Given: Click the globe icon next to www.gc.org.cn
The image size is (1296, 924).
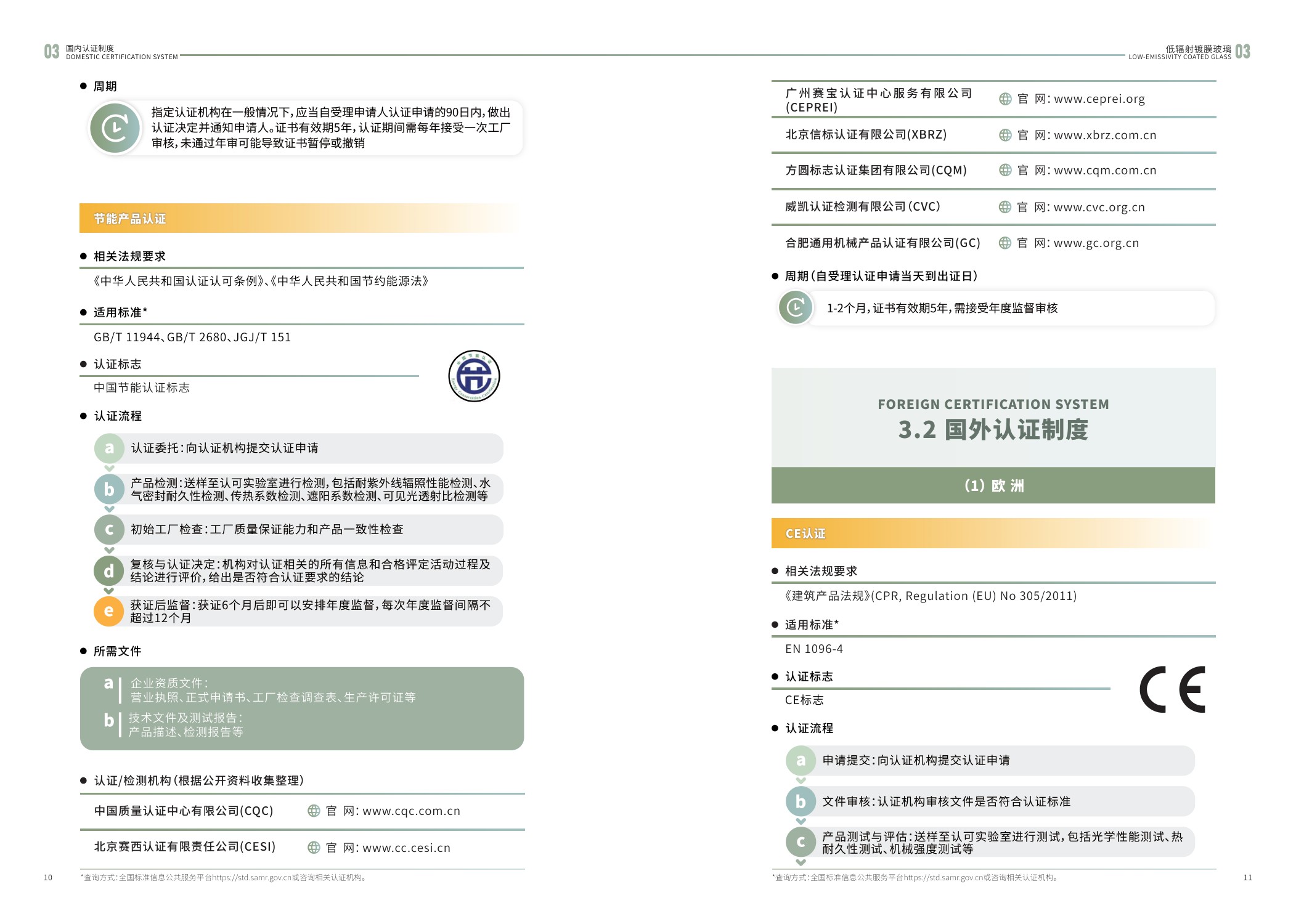Looking at the screenshot, I should tap(1005, 243).
